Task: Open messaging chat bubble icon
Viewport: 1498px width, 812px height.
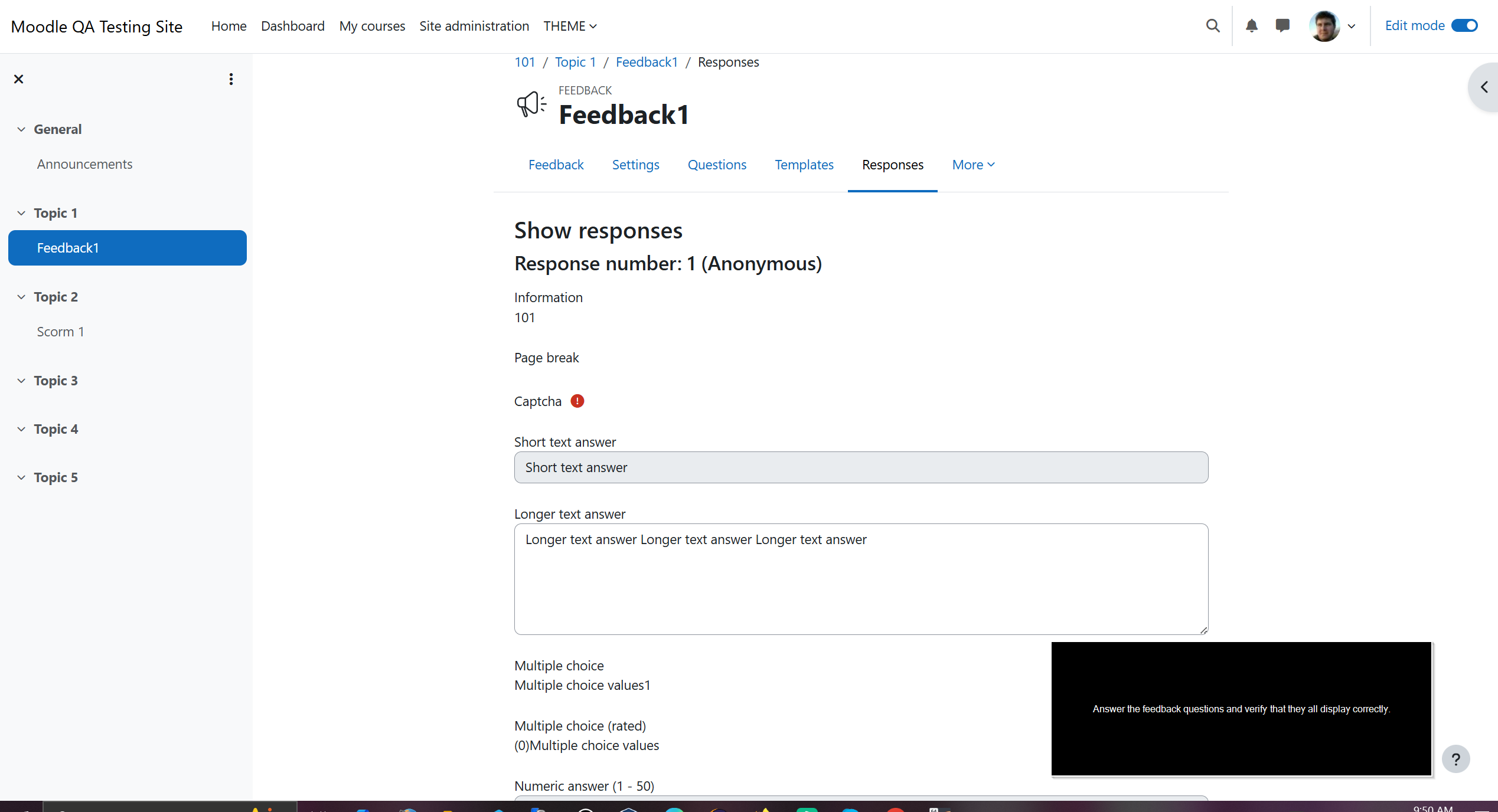Action: coord(1282,26)
